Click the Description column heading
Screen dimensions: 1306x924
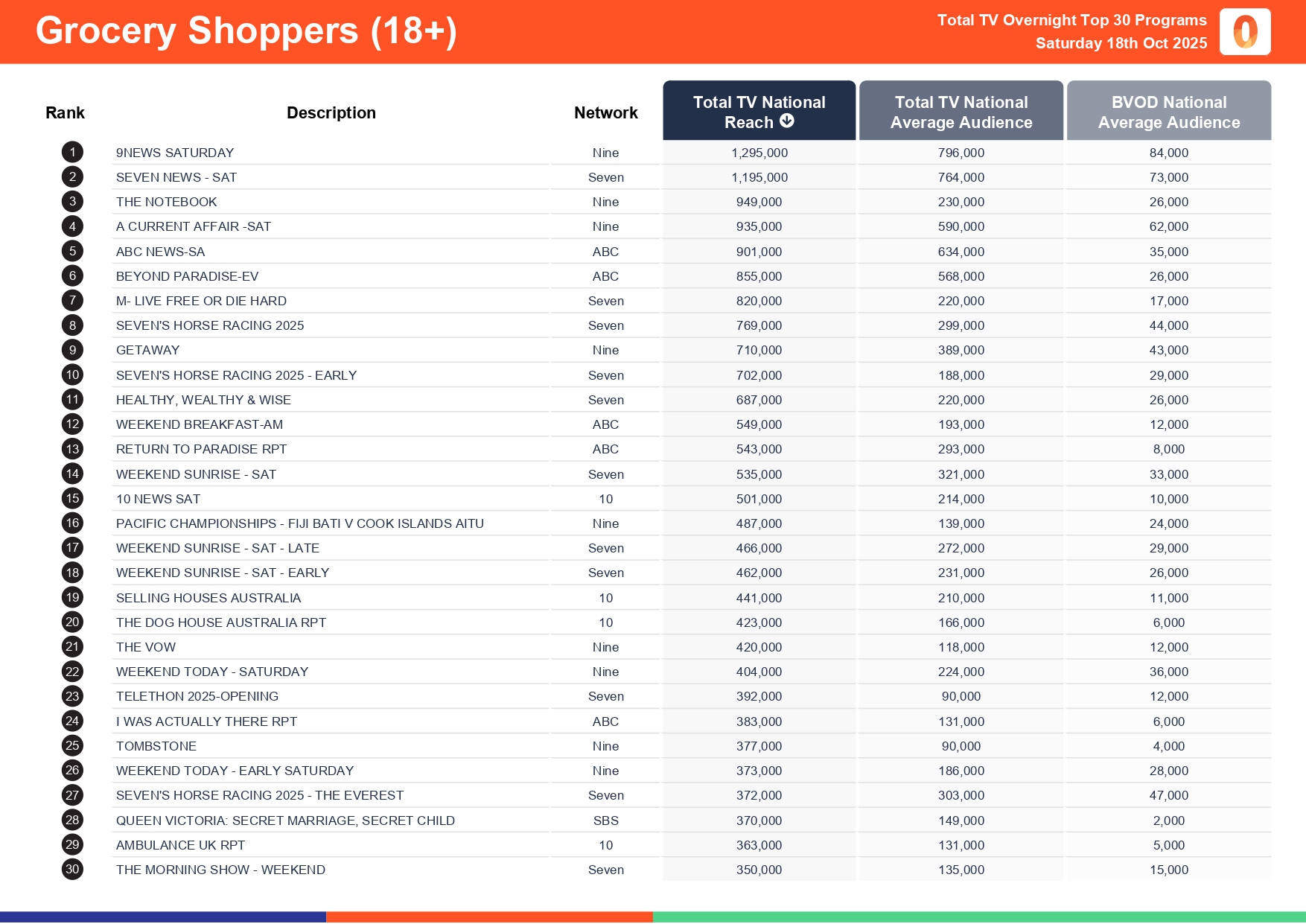click(x=331, y=112)
